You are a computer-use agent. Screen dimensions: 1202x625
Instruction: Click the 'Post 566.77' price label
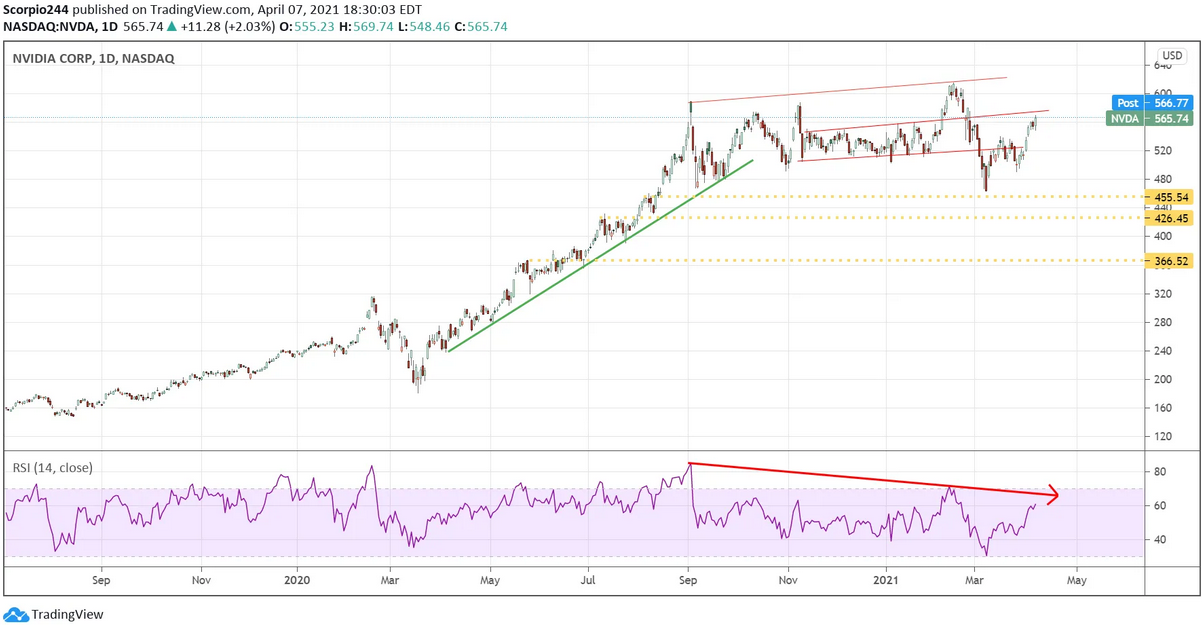tap(1152, 102)
